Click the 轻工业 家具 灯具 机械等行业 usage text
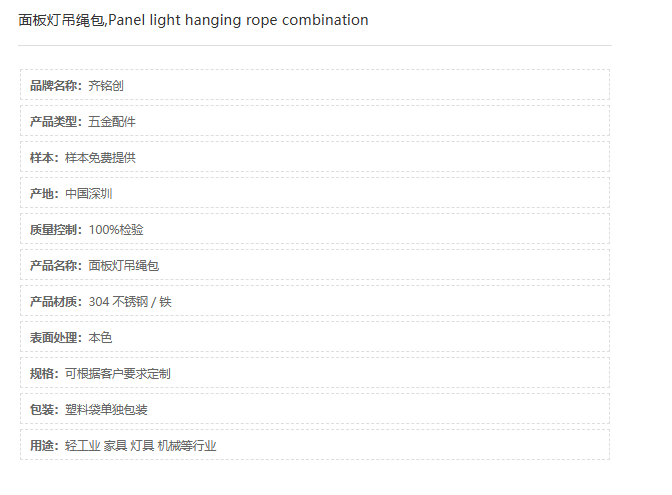 click(141, 446)
